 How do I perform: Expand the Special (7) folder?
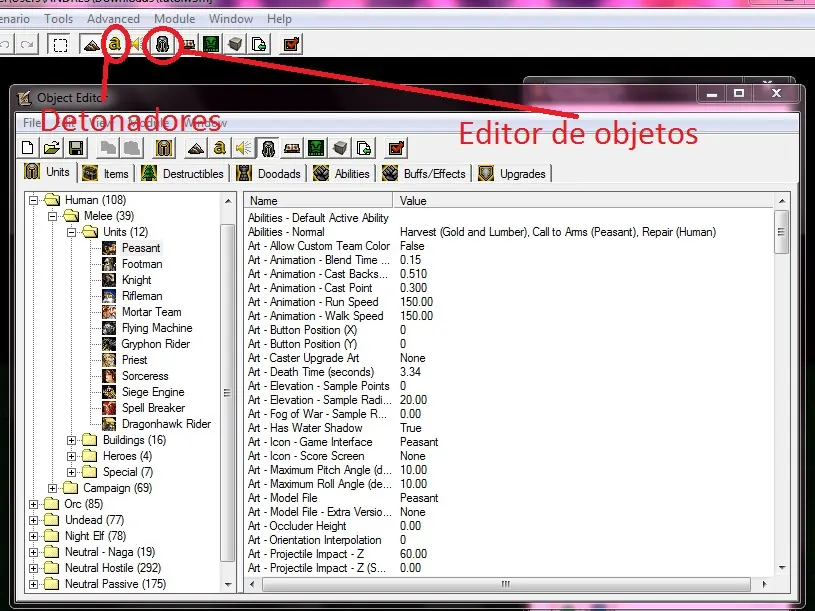click(72, 472)
